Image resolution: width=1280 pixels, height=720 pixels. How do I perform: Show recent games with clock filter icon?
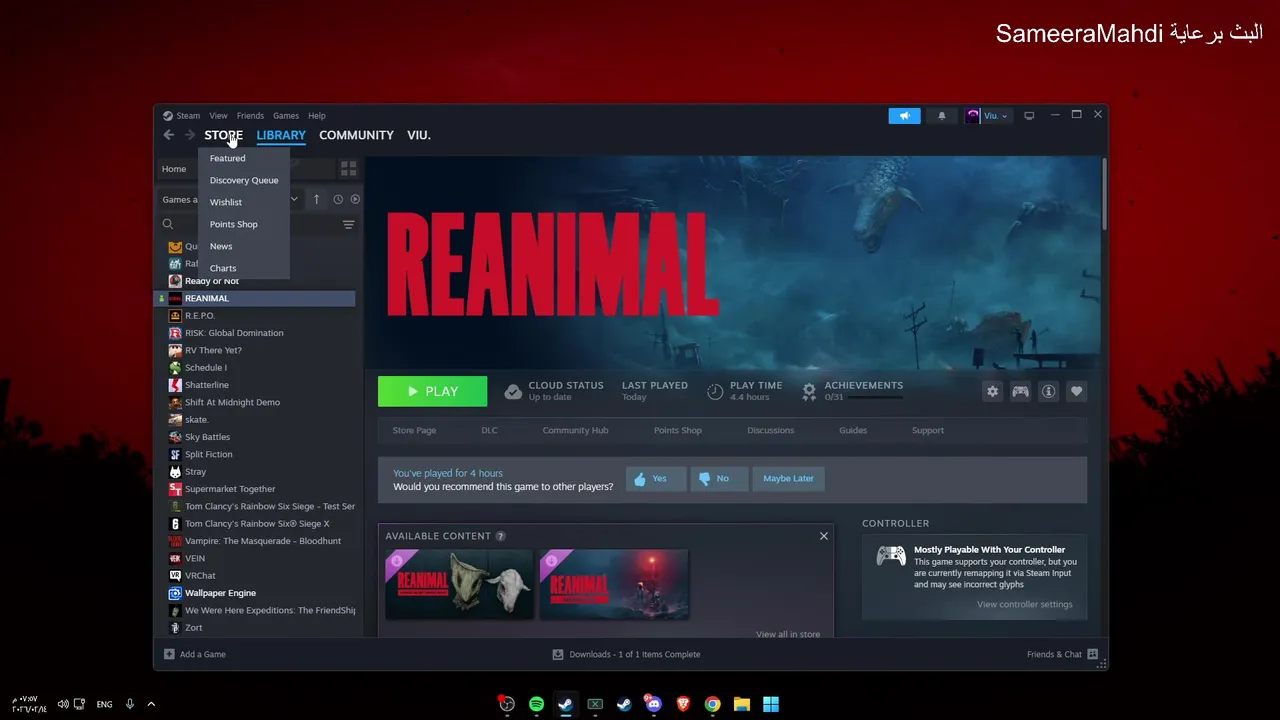coord(338,199)
